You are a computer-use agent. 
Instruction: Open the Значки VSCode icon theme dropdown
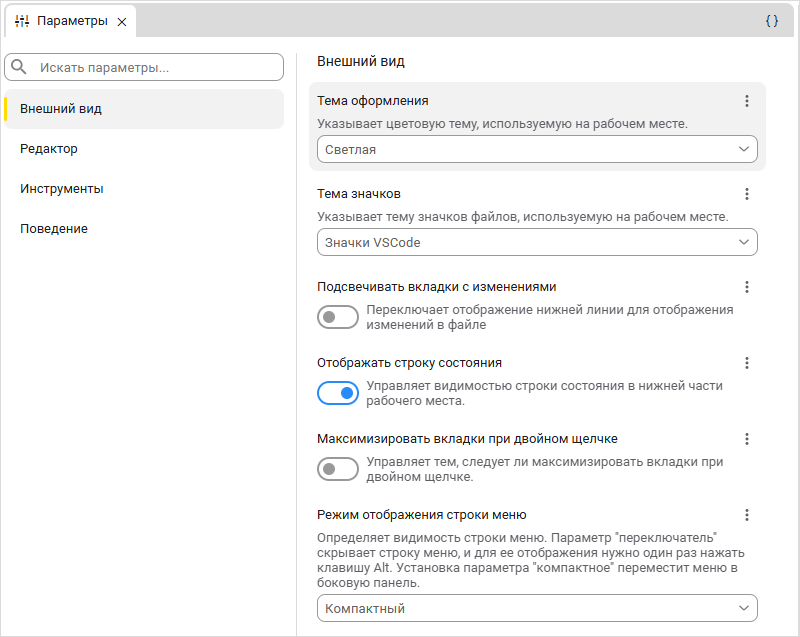click(537, 242)
